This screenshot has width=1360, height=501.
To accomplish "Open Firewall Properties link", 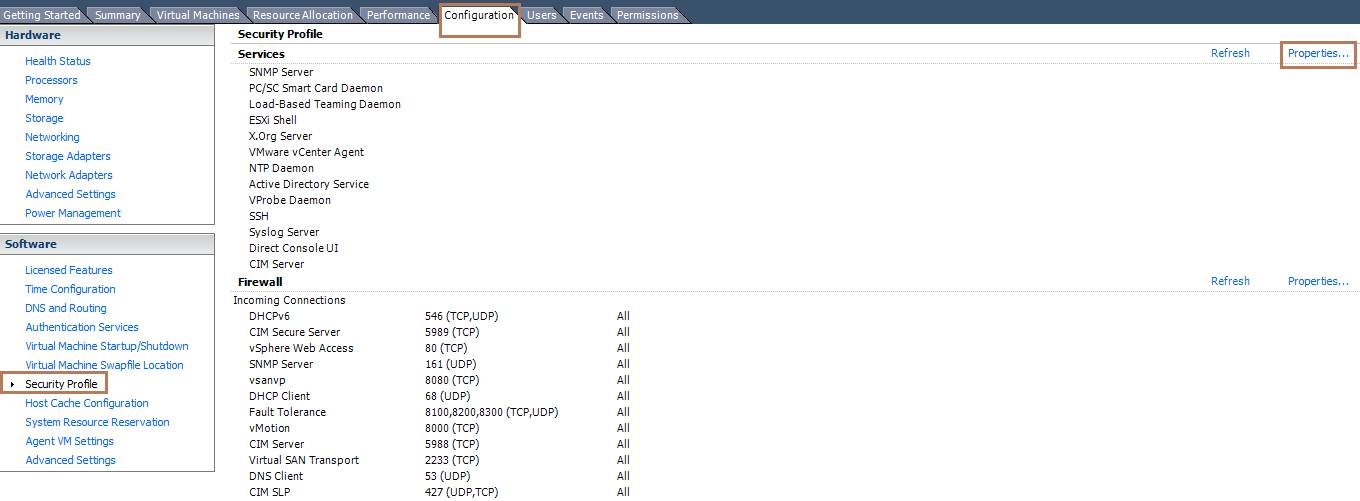I will click(1318, 281).
